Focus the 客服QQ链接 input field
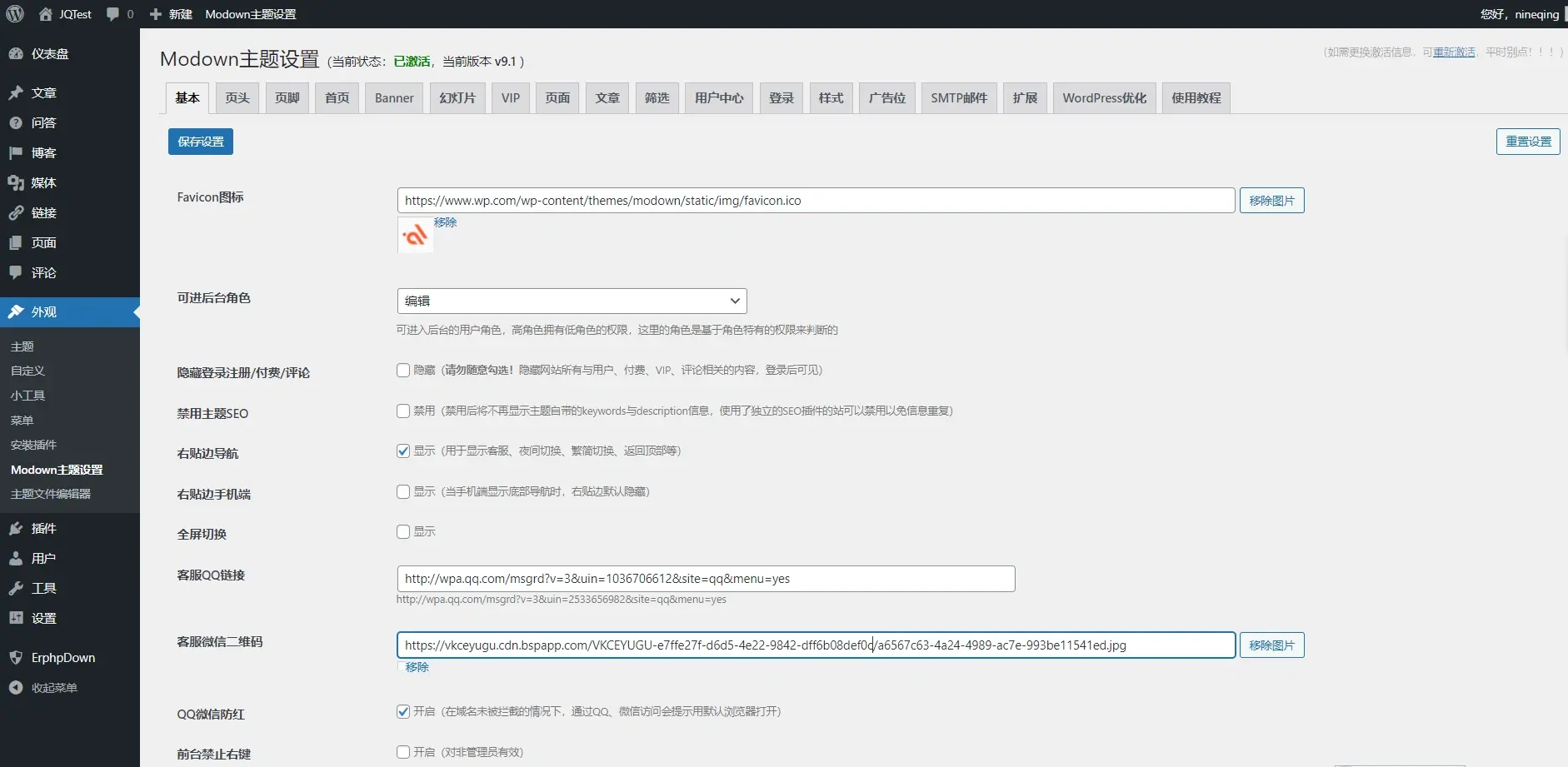This screenshot has height=767, width=1568. (x=706, y=579)
